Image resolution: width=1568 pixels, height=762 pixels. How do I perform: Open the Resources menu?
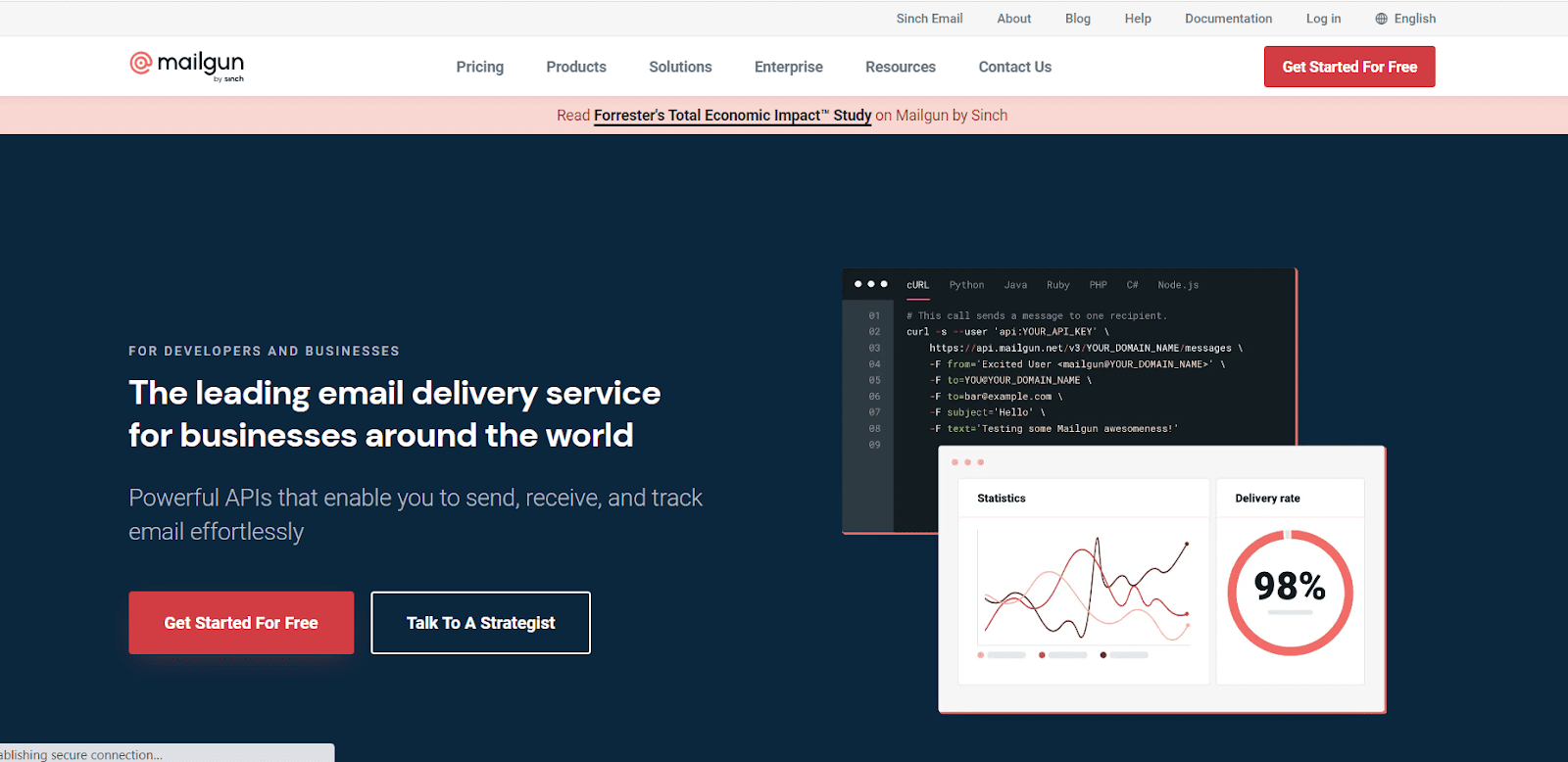[x=901, y=67]
